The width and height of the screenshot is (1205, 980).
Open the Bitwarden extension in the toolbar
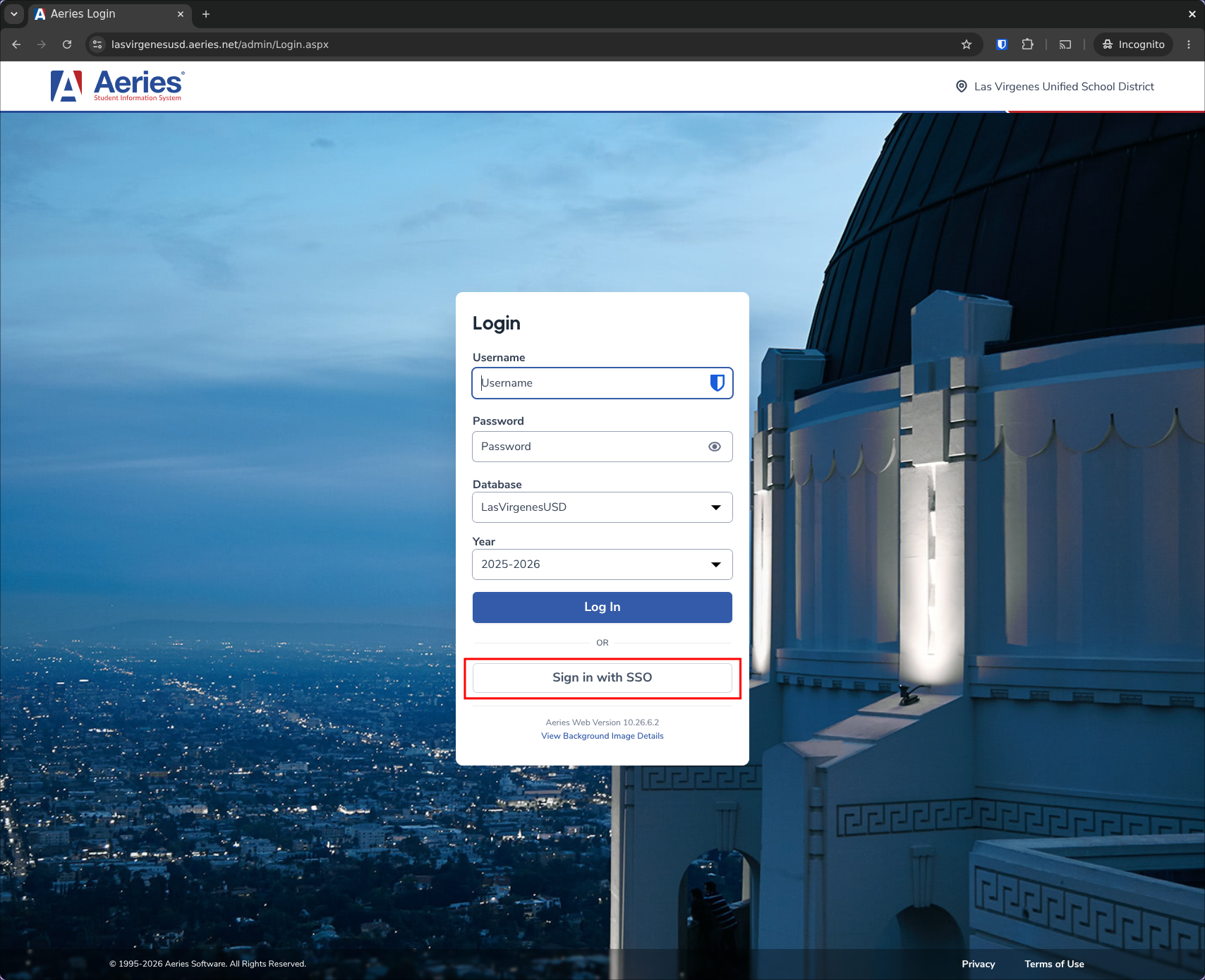click(1001, 44)
